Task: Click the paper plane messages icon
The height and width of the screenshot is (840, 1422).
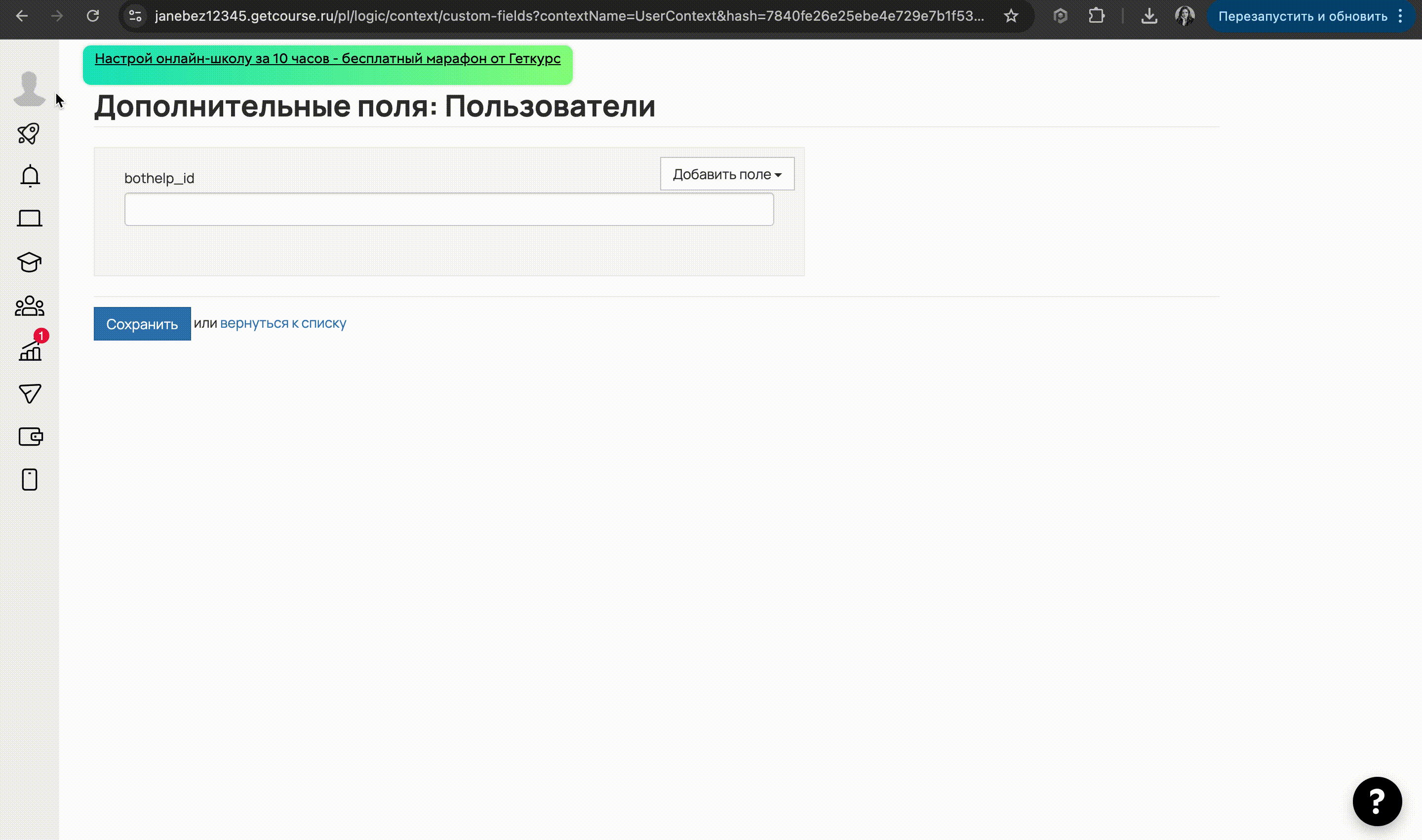Action: click(x=30, y=393)
